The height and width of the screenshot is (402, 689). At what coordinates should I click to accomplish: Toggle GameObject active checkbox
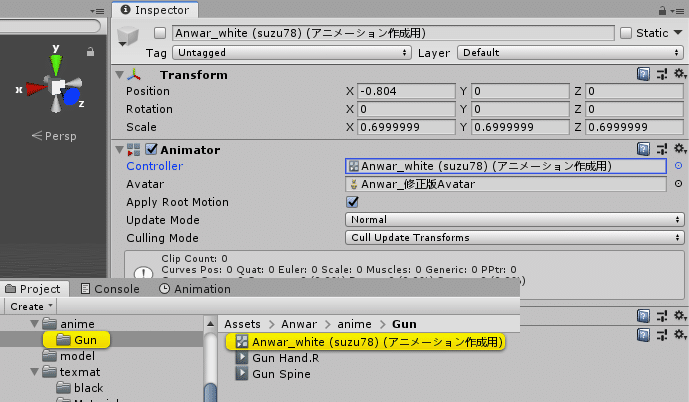(160, 33)
